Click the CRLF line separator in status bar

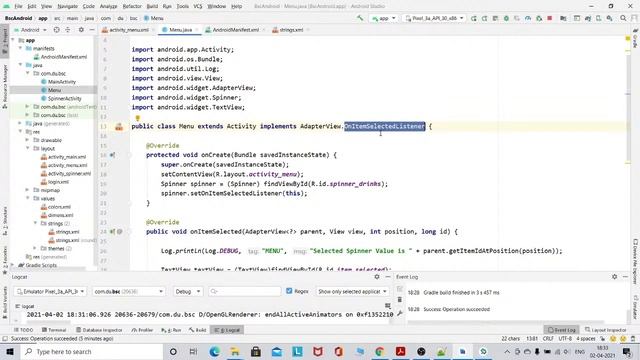[x=548, y=339]
